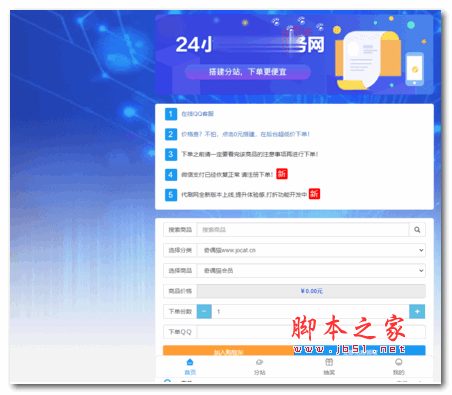The height and width of the screenshot is (395, 452).
Task: Expand the 选择分类 category dropdown
Action: (x=311, y=250)
